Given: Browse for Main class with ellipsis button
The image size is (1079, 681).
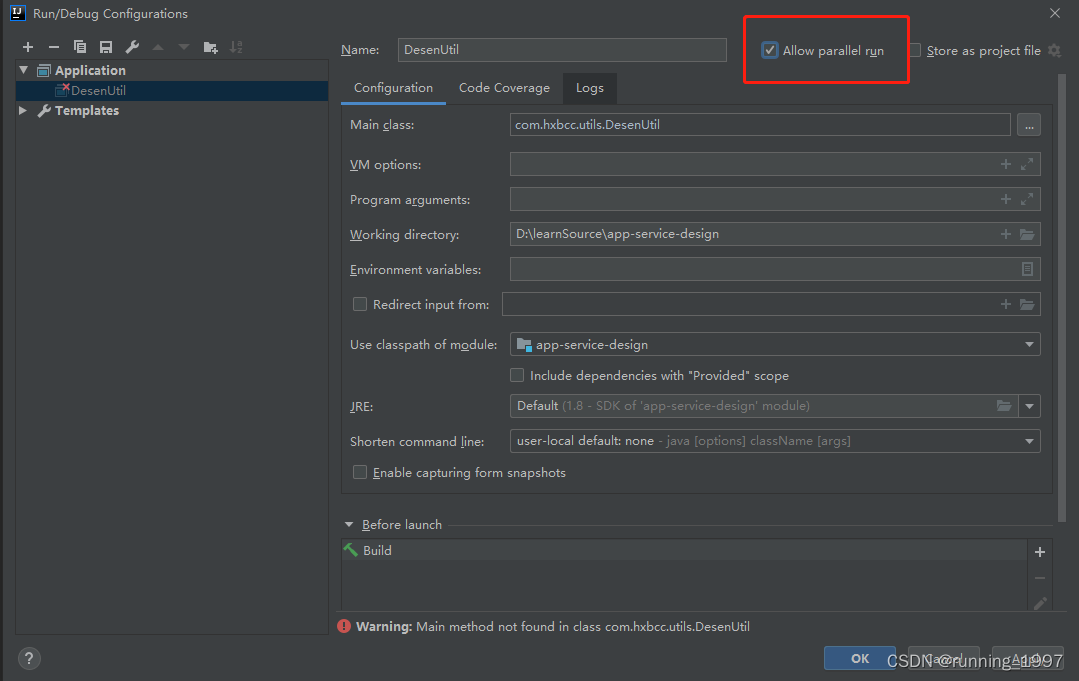Looking at the screenshot, I should click(1028, 124).
